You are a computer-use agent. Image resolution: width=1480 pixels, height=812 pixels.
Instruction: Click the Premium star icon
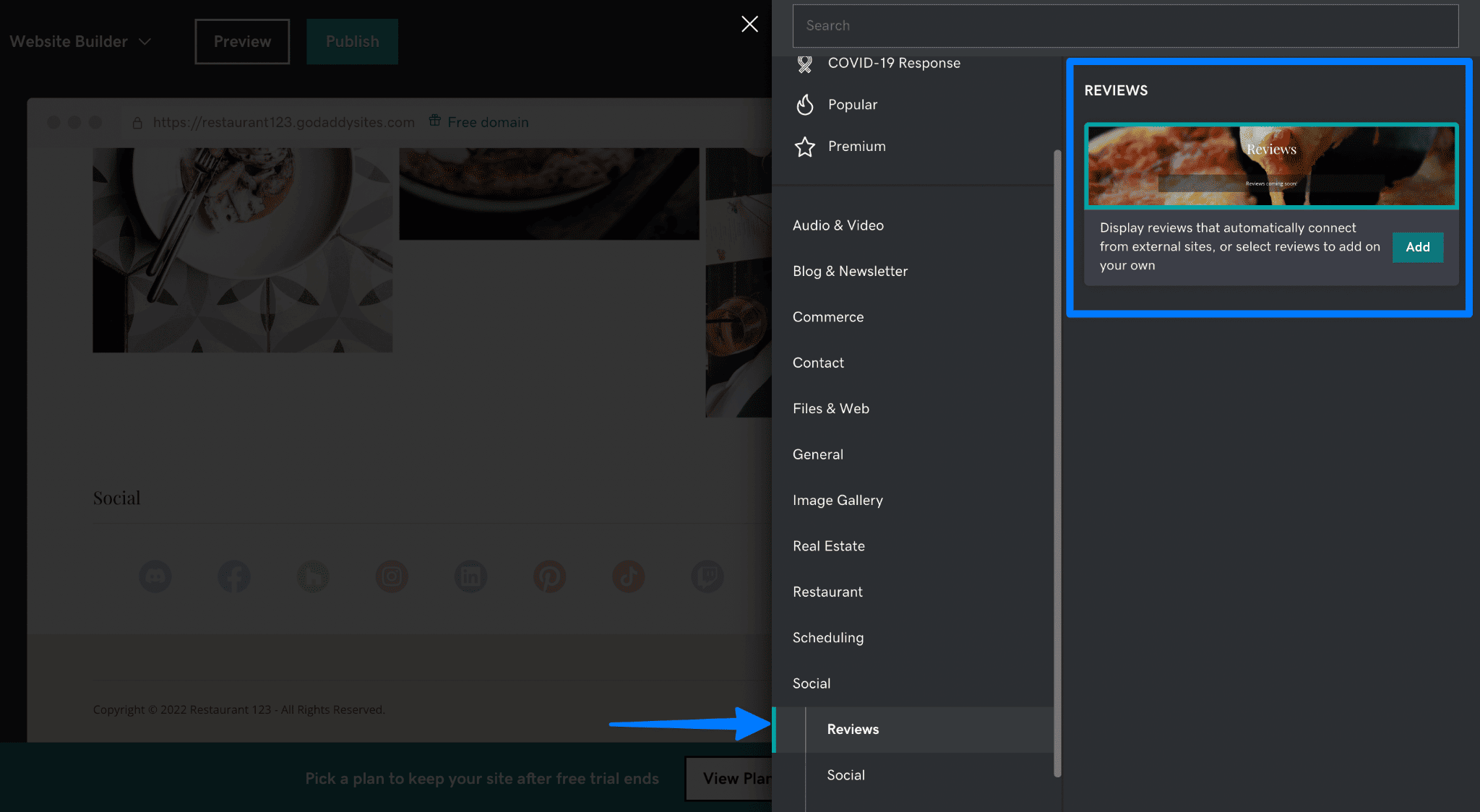coord(804,145)
